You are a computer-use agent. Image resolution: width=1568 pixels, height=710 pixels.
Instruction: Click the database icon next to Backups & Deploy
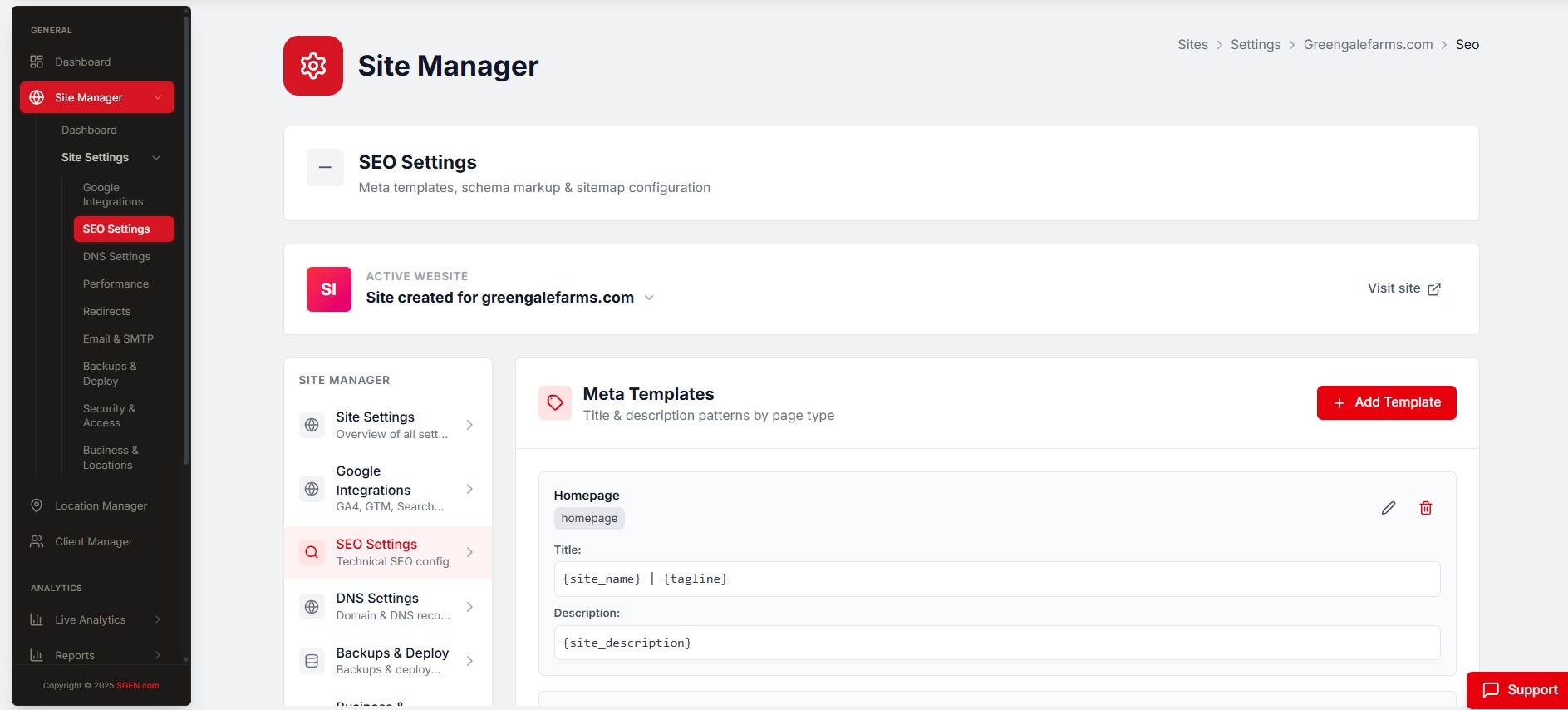(x=312, y=661)
